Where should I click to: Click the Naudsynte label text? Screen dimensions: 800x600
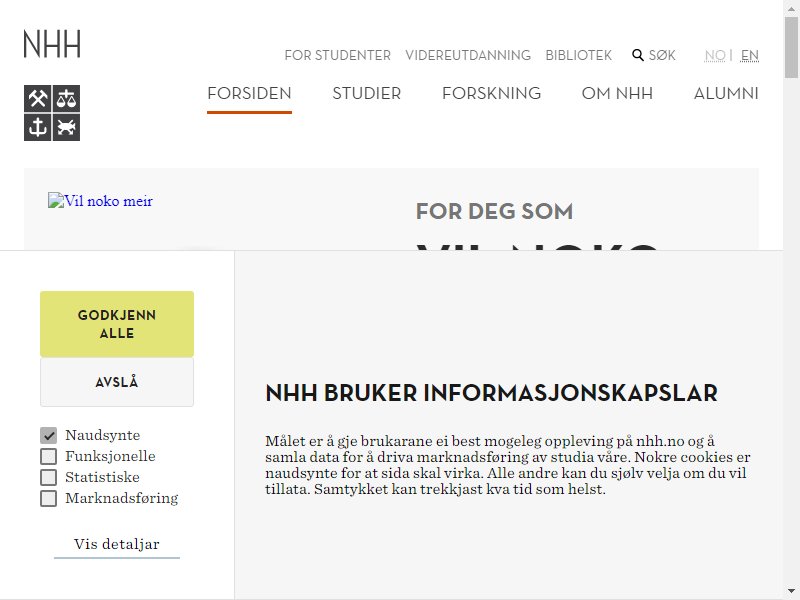tap(103, 435)
